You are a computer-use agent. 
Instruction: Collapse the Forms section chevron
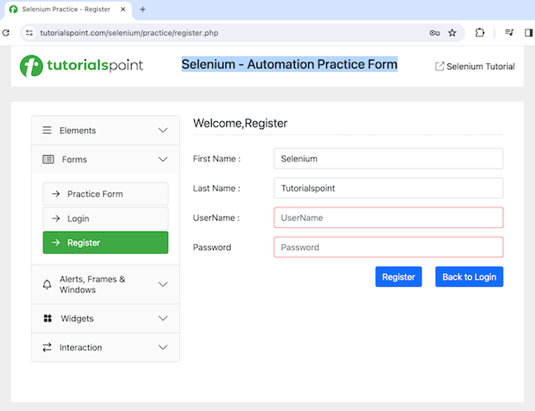point(163,159)
